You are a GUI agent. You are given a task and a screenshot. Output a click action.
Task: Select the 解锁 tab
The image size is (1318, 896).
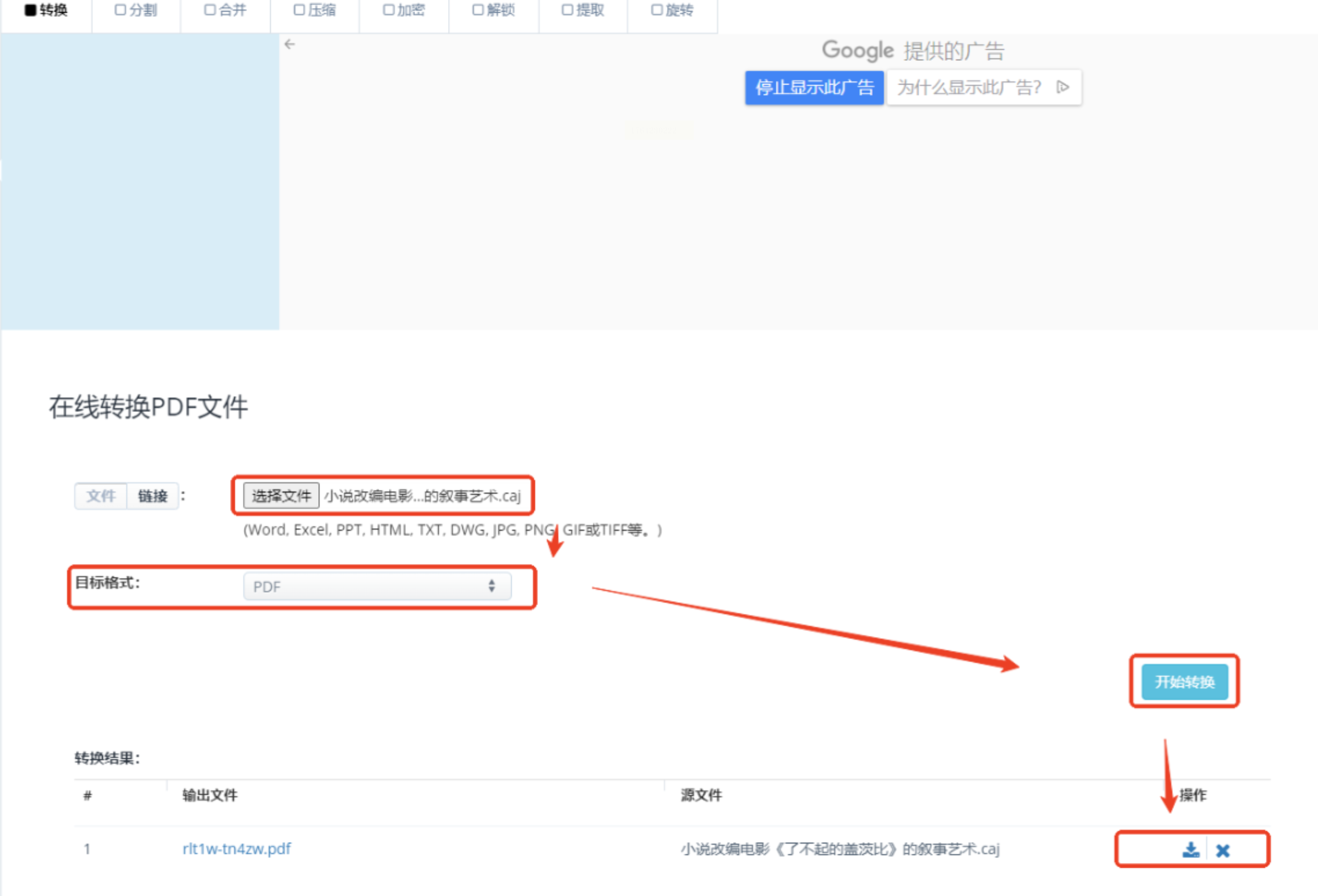[x=494, y=10]
